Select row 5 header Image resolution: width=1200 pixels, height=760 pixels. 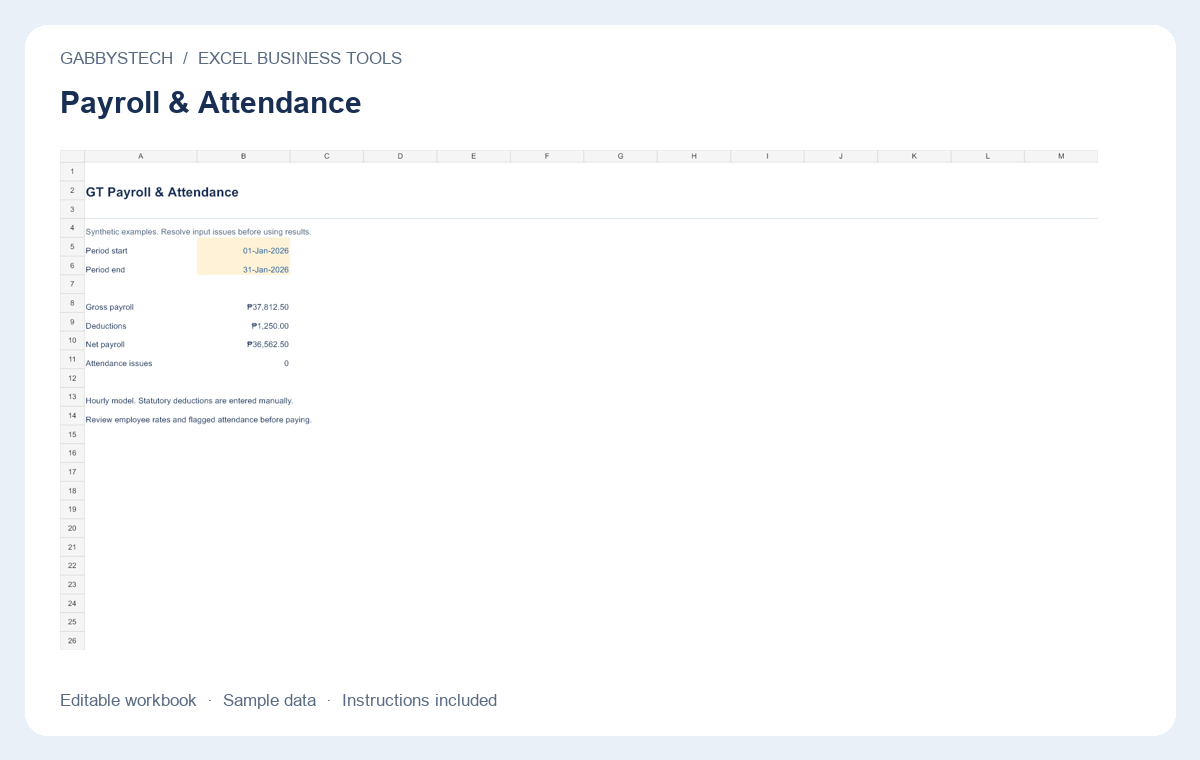coord(72,247)
